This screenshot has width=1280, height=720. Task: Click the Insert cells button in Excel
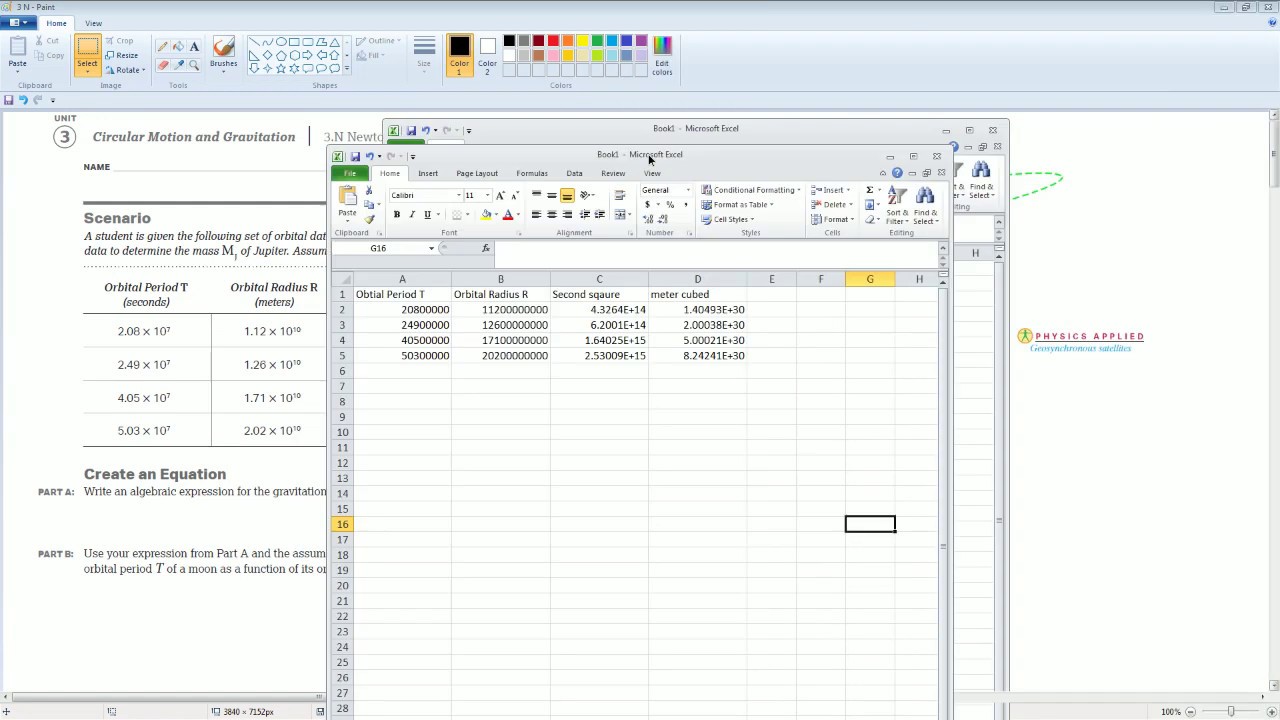click(830, 190)
